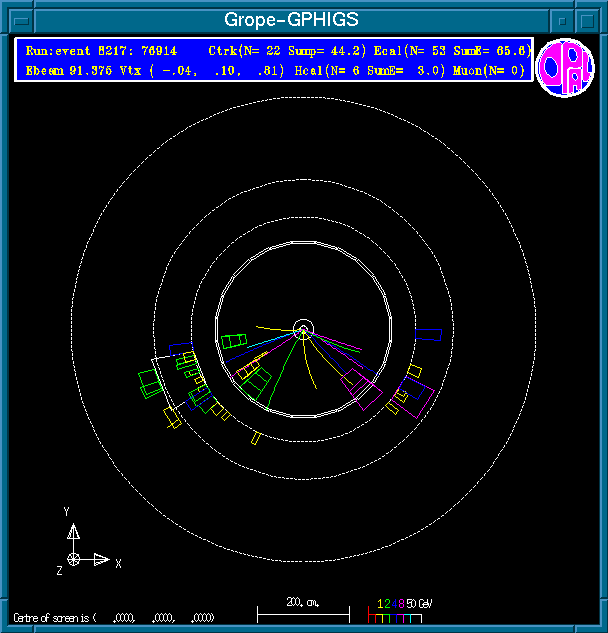Click the OPAL experiment logo
Viewport: 608px width, 633px height.
(x=565, y=68)
